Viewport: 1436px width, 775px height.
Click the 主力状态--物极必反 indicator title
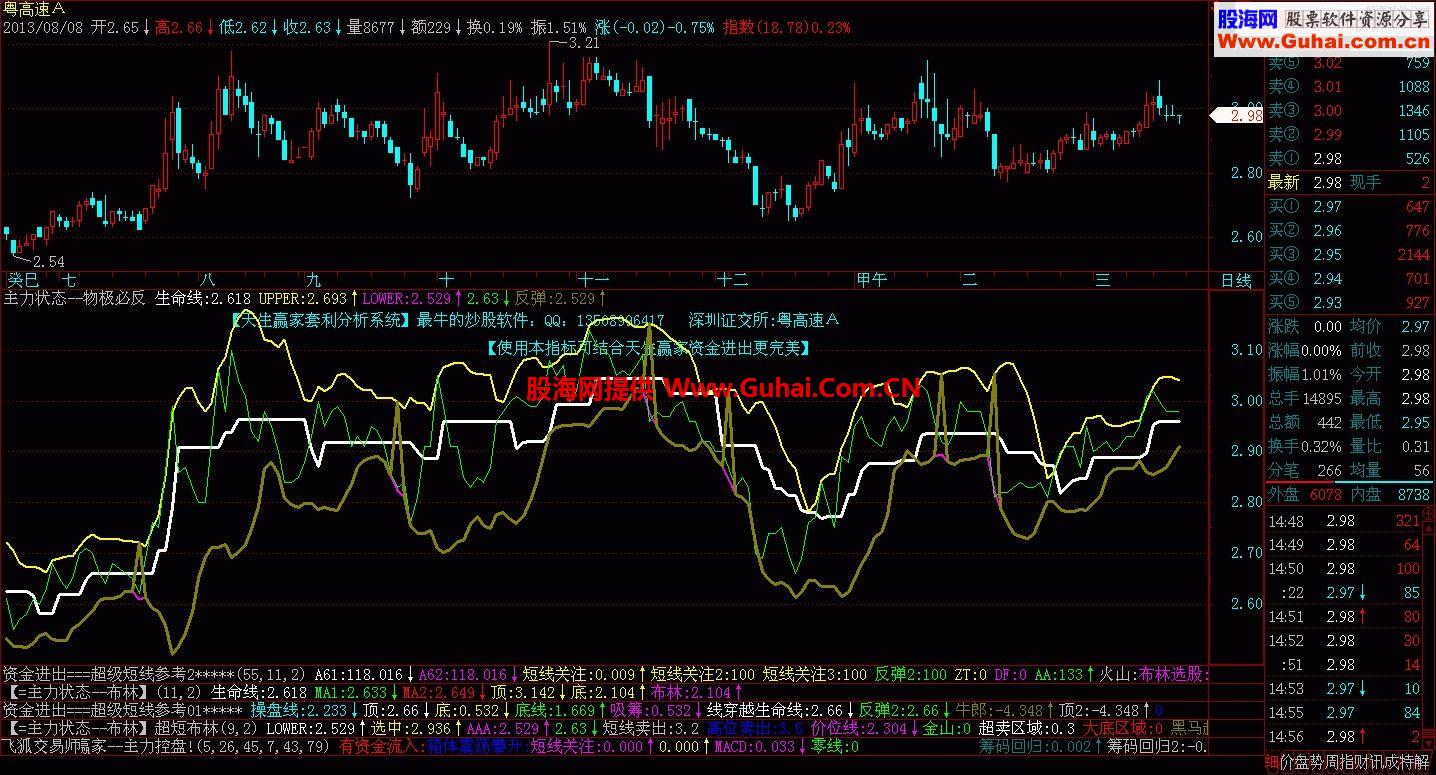75,298
